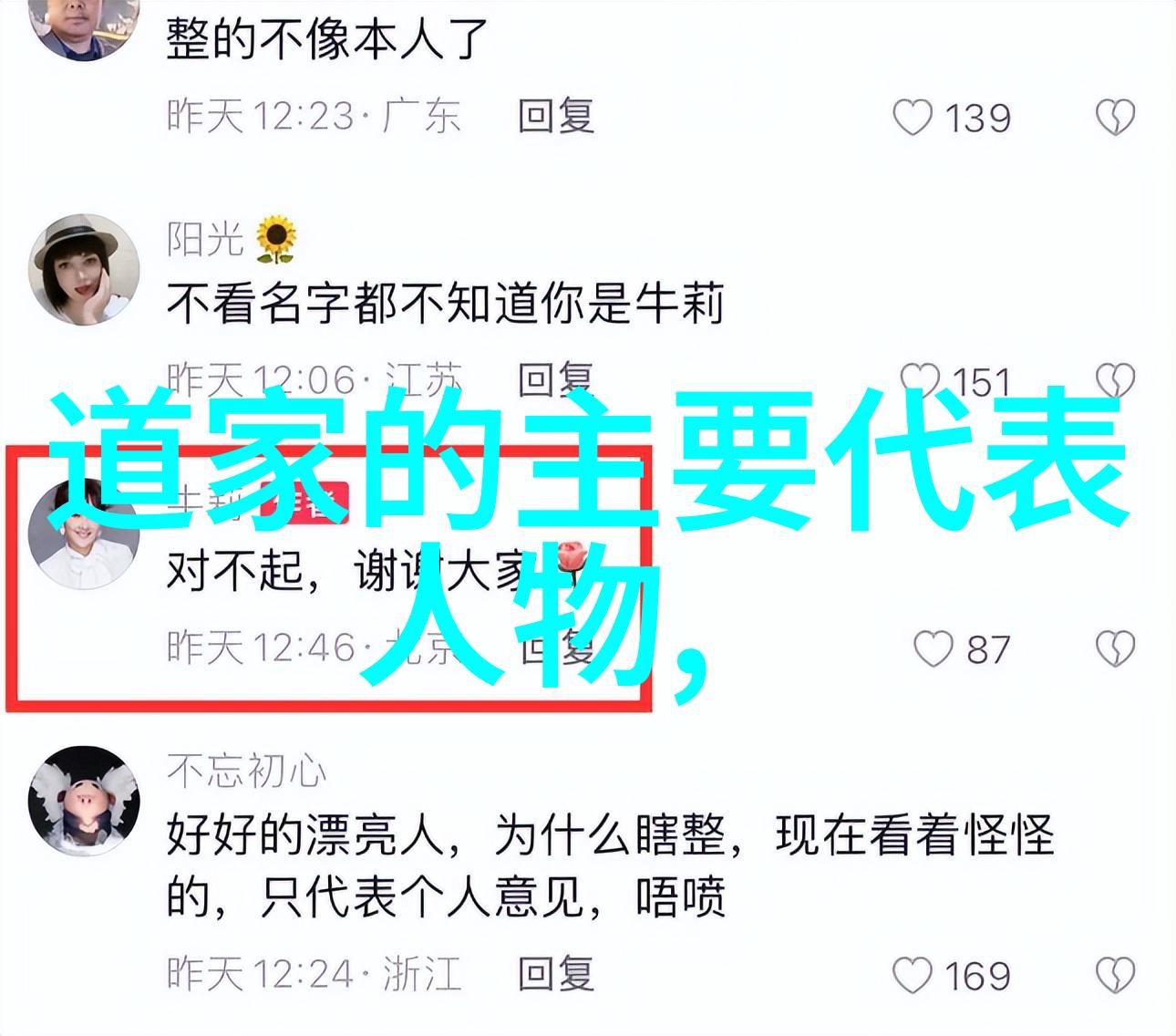The height and width of the screenshot is (1036, 1176).
Task: View avatar of the 对不起 comment author
Action: (84, 534)
